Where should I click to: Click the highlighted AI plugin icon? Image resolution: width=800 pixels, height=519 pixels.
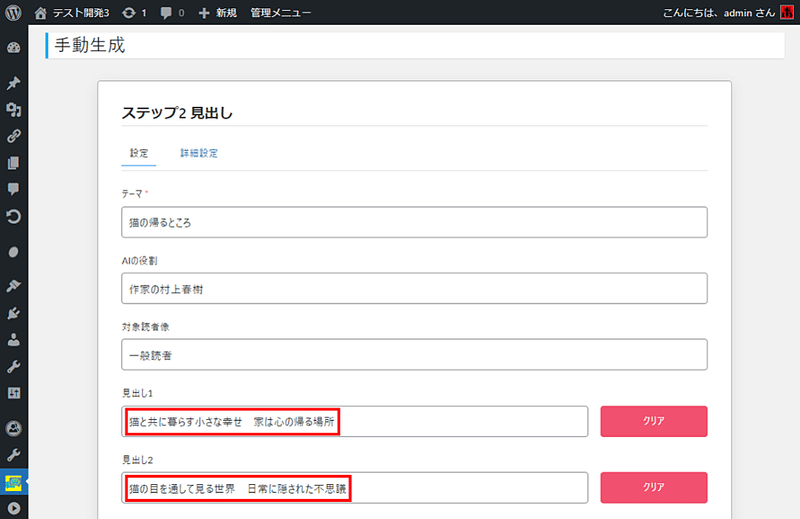[14, 482]
